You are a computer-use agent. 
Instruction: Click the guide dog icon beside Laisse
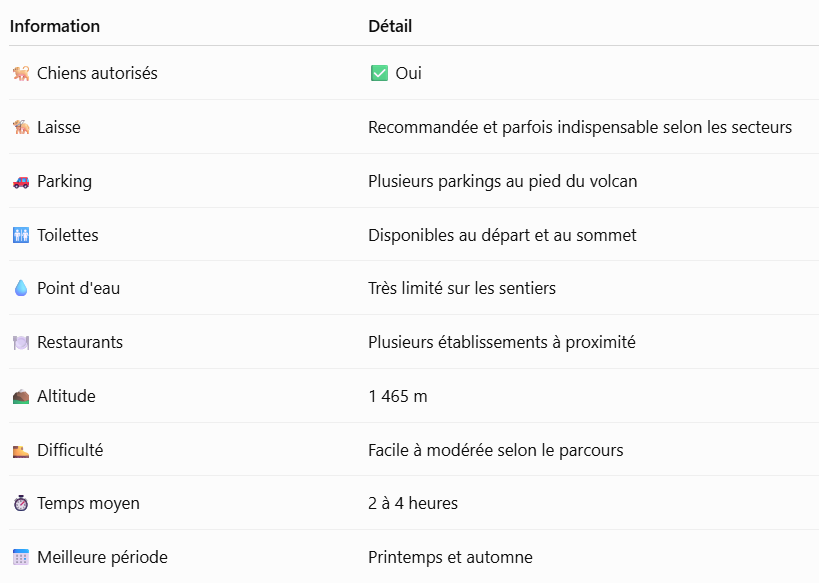click(x=21, y=127)
